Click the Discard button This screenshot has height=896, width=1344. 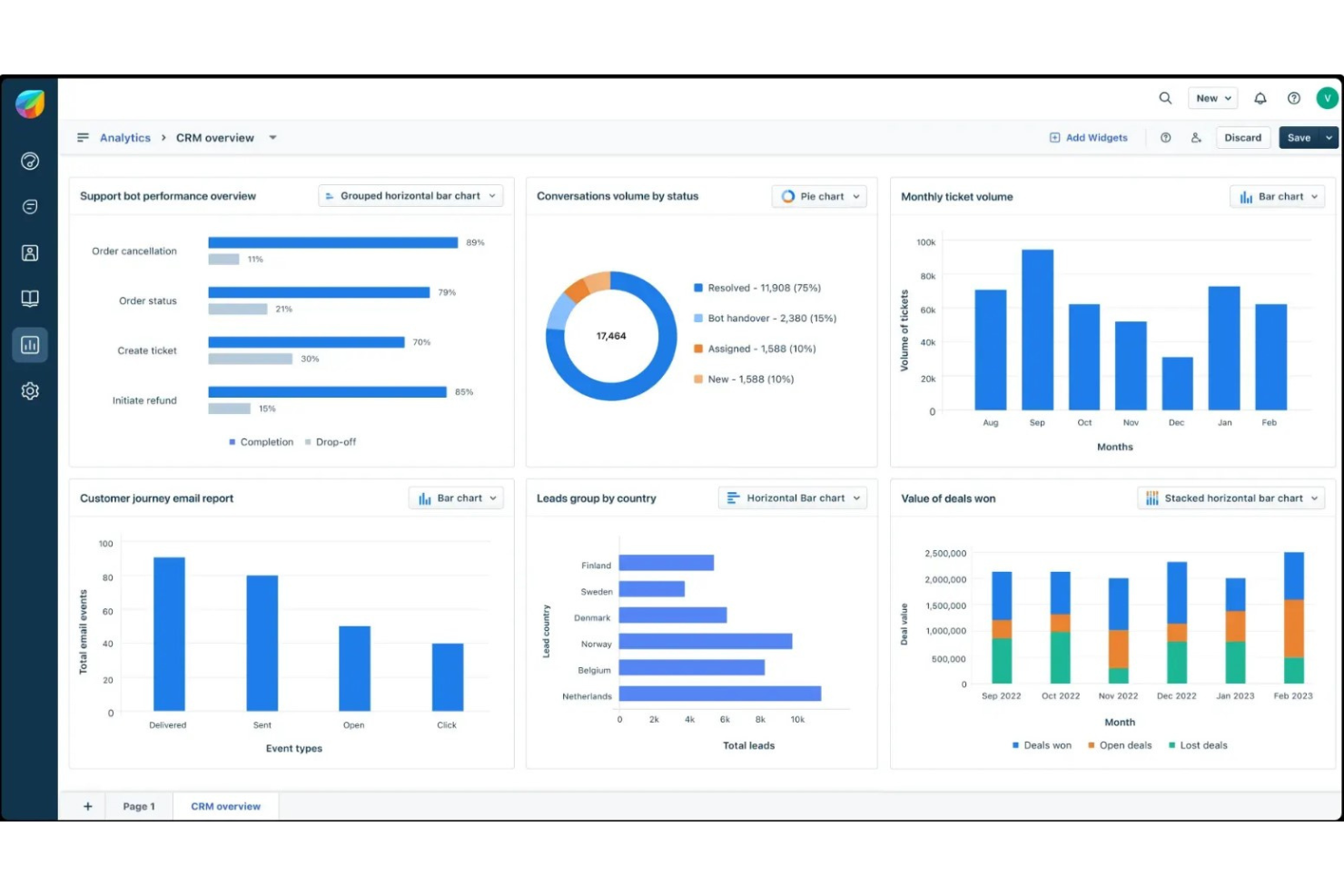[x=1242, y=138]
